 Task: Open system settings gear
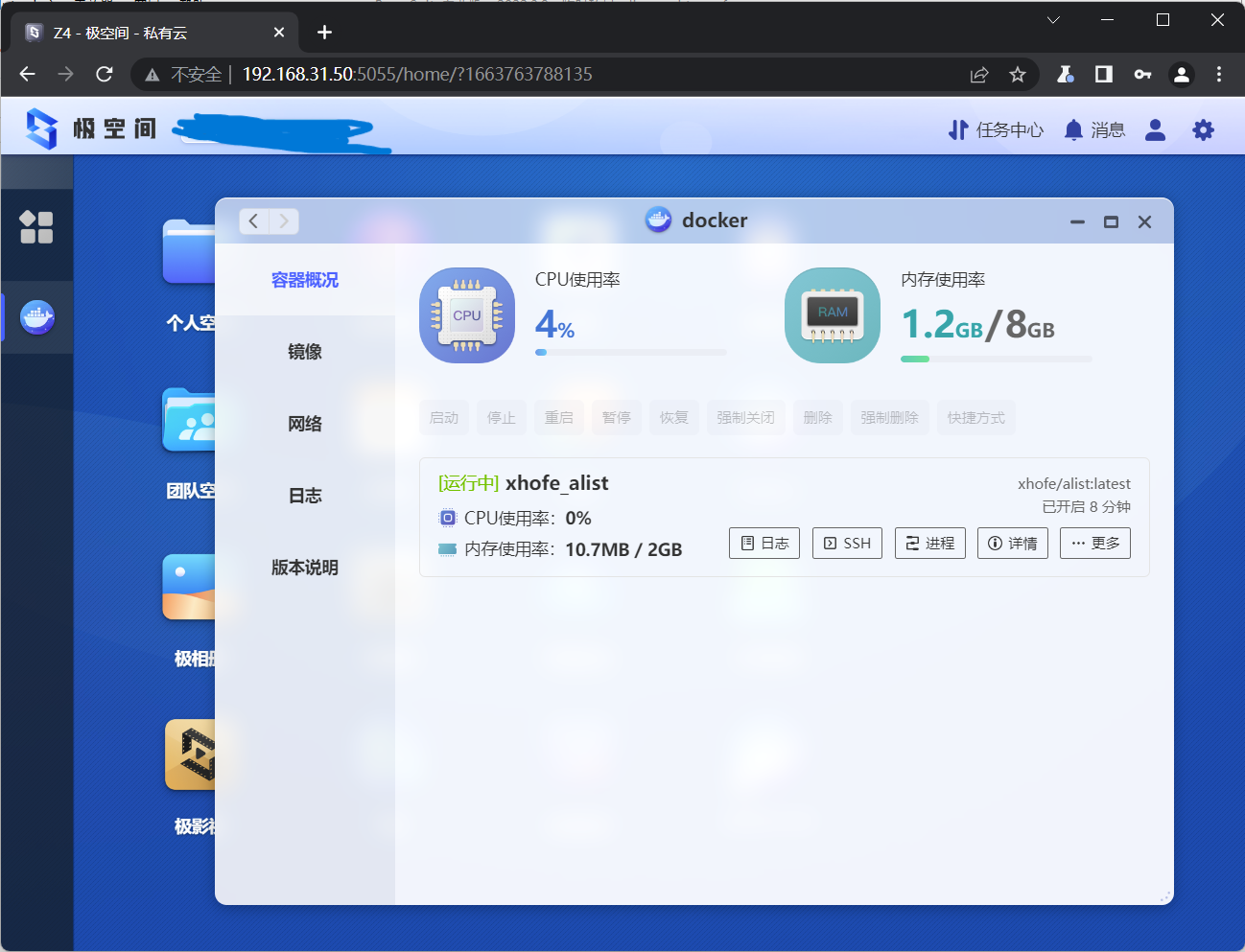point(1203,129)
